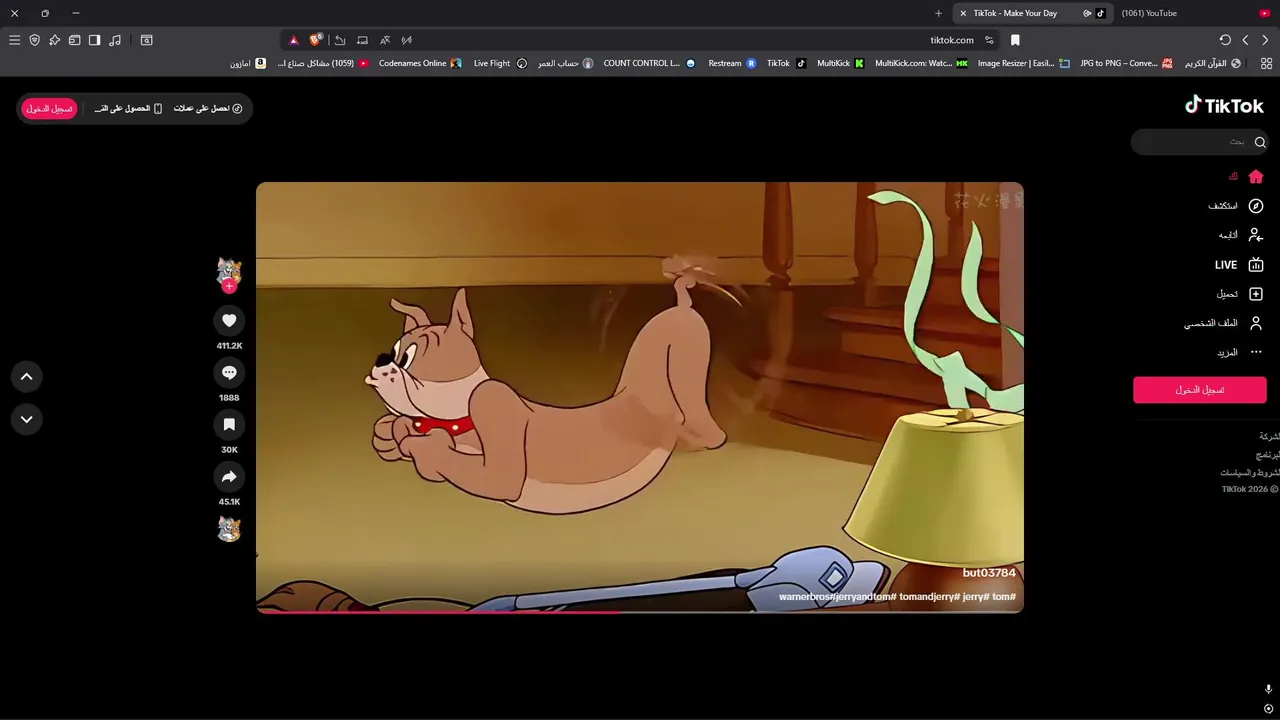
Task: Open the comments on the video
Action: pos(229,372)
